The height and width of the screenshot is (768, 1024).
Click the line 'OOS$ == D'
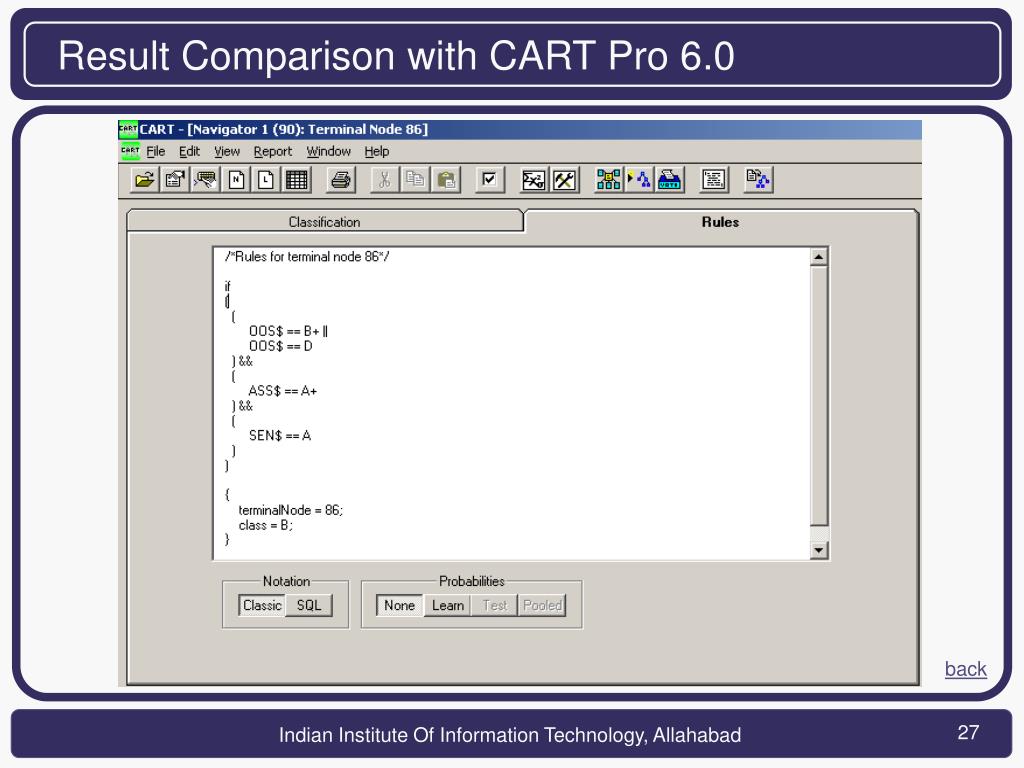coord(281,346)
